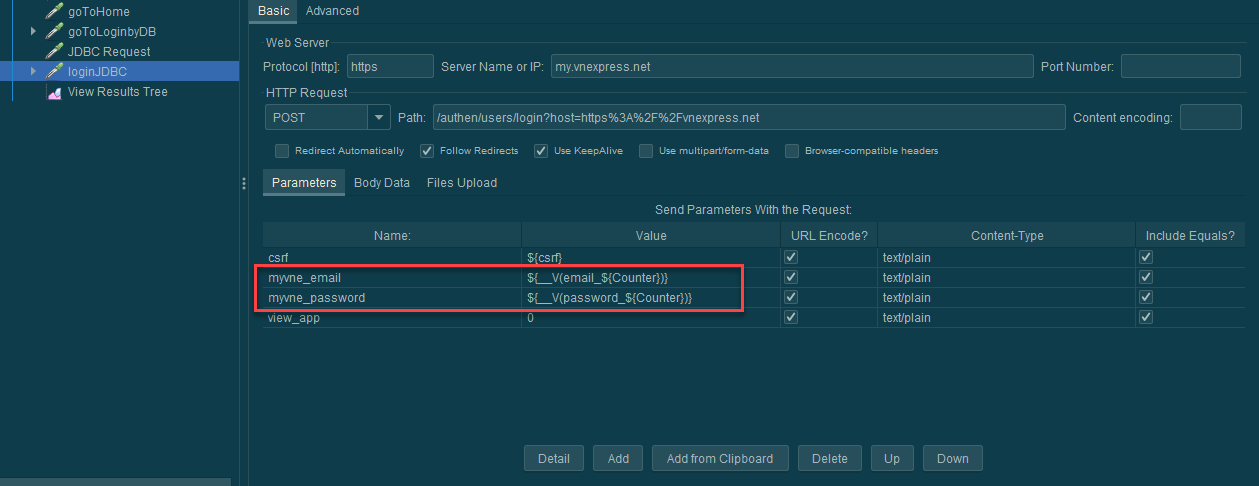The height and width of the screenshot is (486, 1259).
Task: Click the goToLoginbyDB sampler icon
Action: coord(54,32)
